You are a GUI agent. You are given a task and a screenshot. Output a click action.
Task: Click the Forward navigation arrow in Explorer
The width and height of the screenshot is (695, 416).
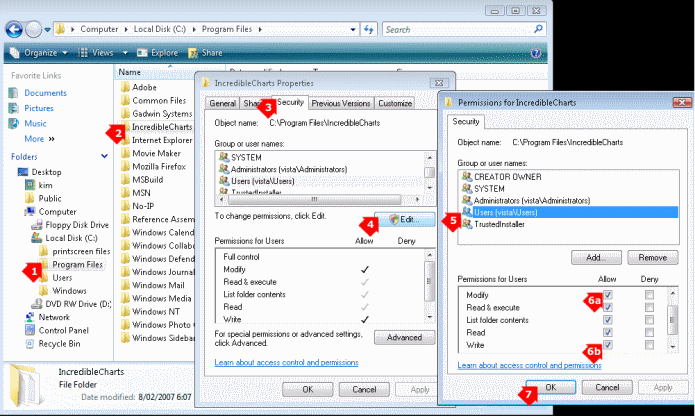click(34, 30)
